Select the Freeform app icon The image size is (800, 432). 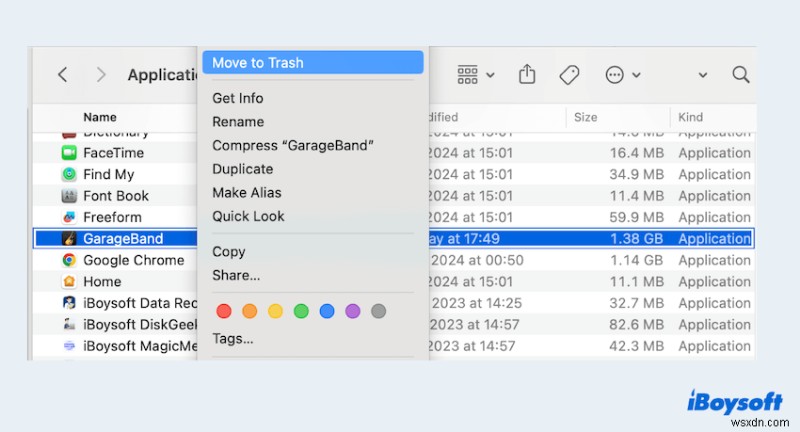pyautogui.click(x=69, y=217)
